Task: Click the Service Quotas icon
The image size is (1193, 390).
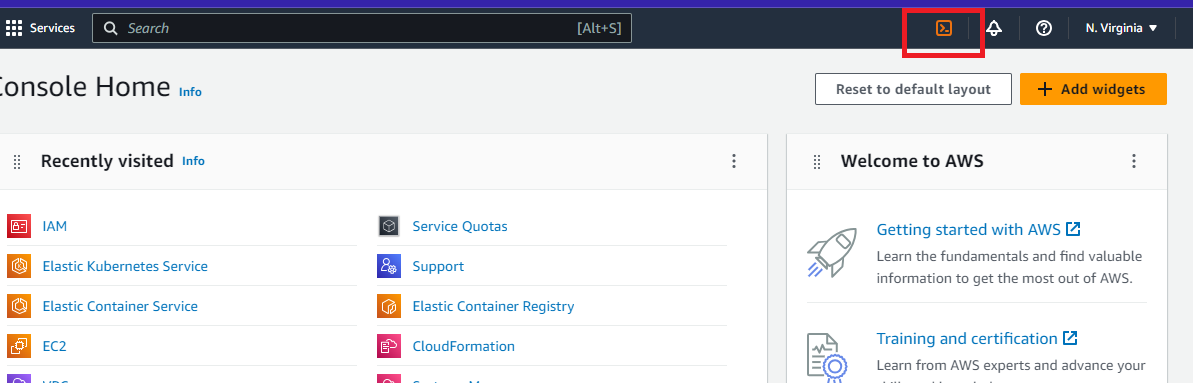Action: 389,226
